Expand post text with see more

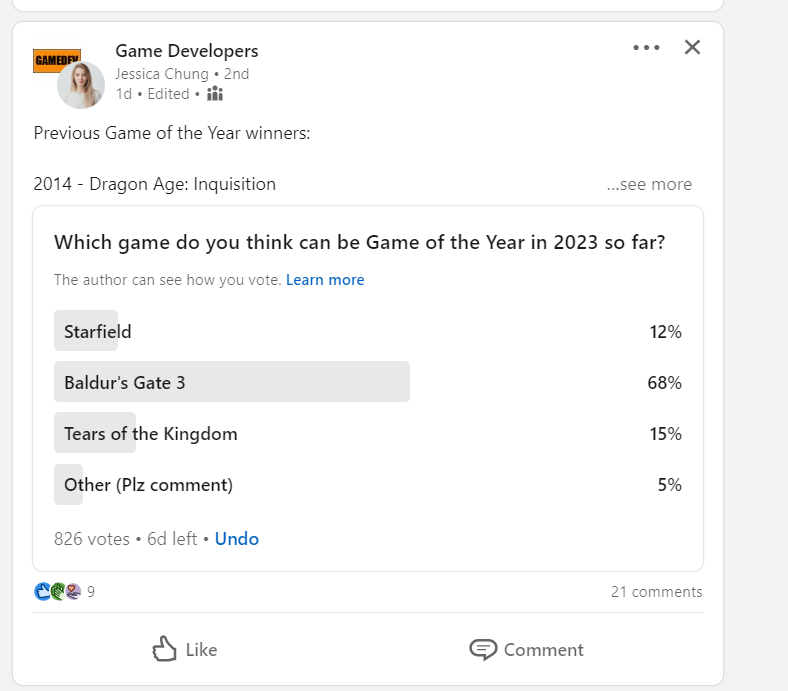pyautogui.click(x=649, y=184)
